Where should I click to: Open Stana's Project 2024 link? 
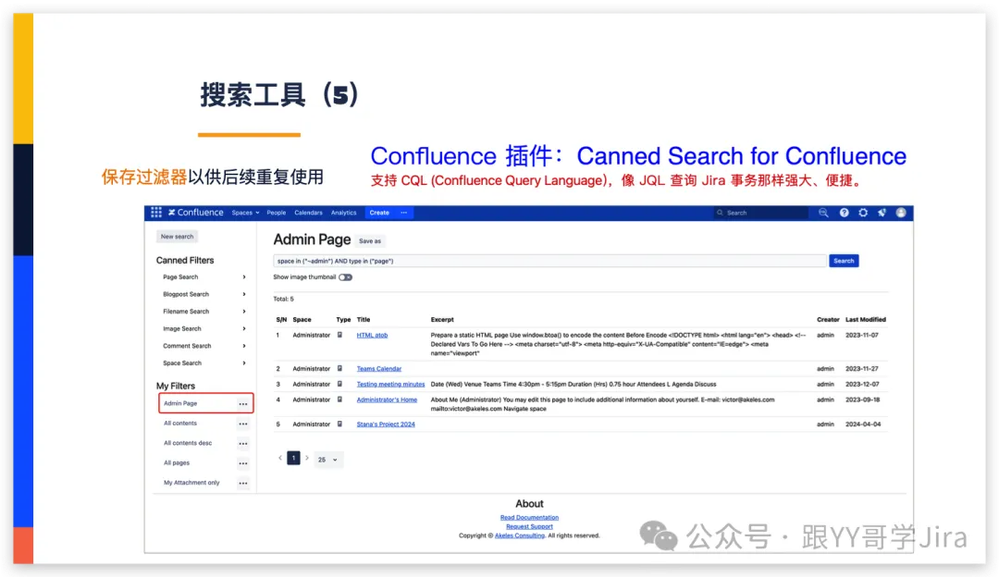click(x=385, y=424)
